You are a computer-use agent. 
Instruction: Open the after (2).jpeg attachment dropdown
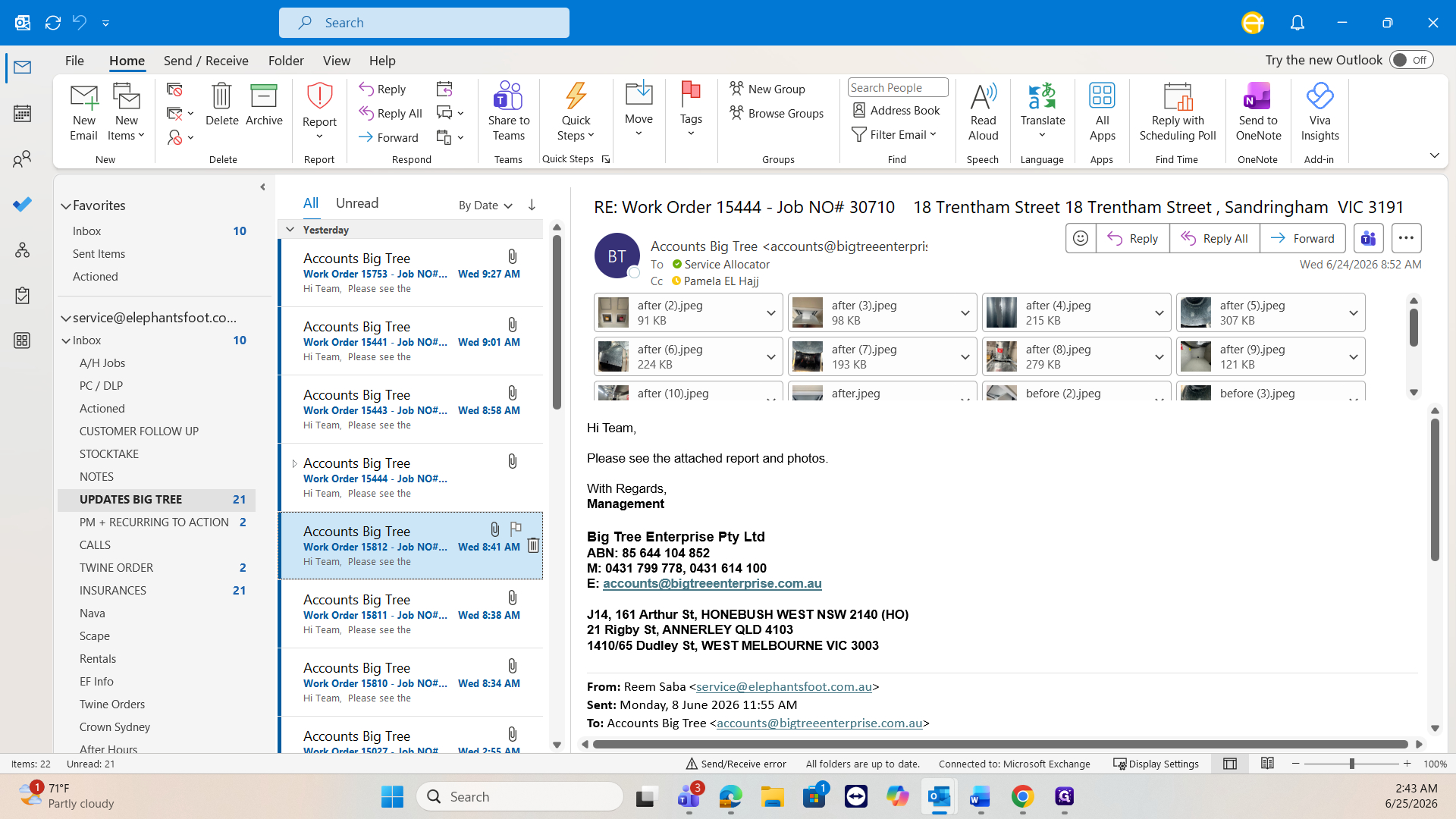pos(770,312)
